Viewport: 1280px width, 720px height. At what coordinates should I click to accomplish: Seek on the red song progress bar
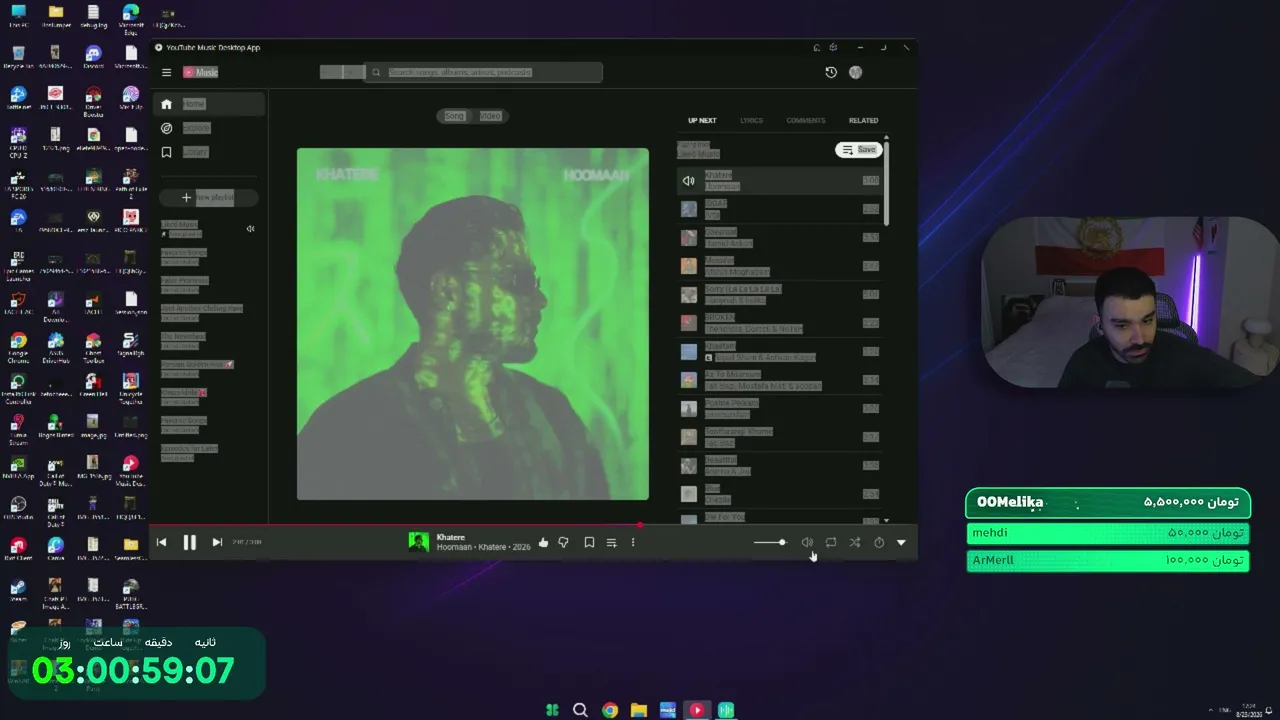pos(533,524)
